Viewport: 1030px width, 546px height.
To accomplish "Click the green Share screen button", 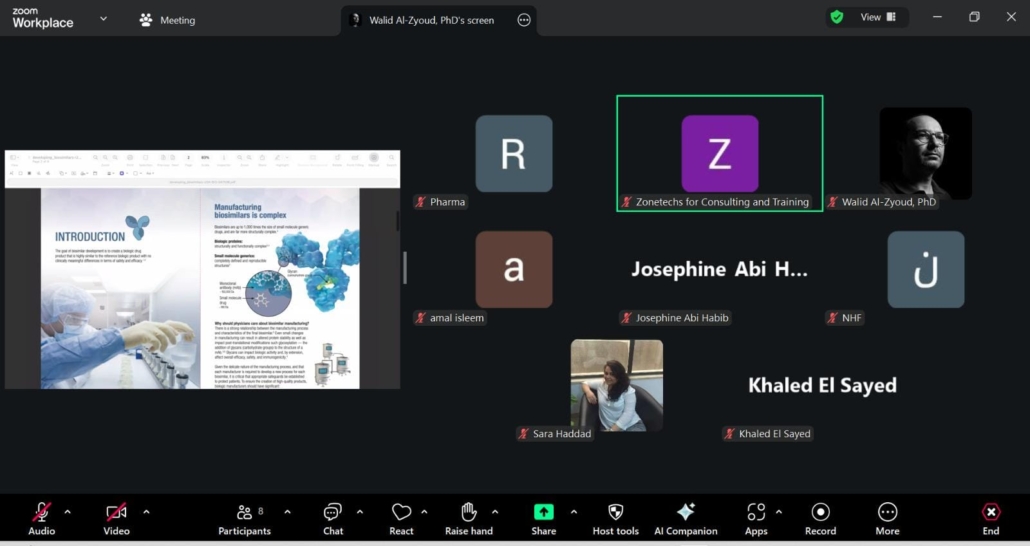I will coord(543,518).
